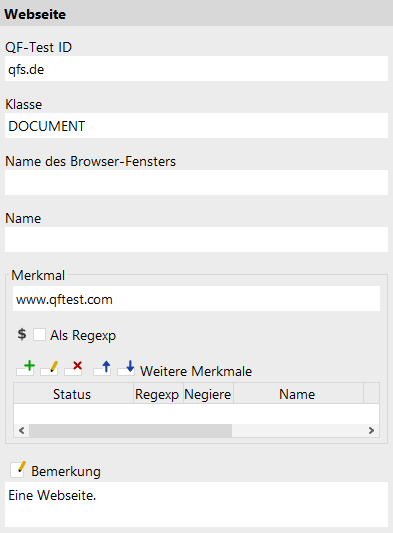Click the Bemerkung label text
This screenshot has height=533, width=393.
pyautogui.click(x=66, y=471)
